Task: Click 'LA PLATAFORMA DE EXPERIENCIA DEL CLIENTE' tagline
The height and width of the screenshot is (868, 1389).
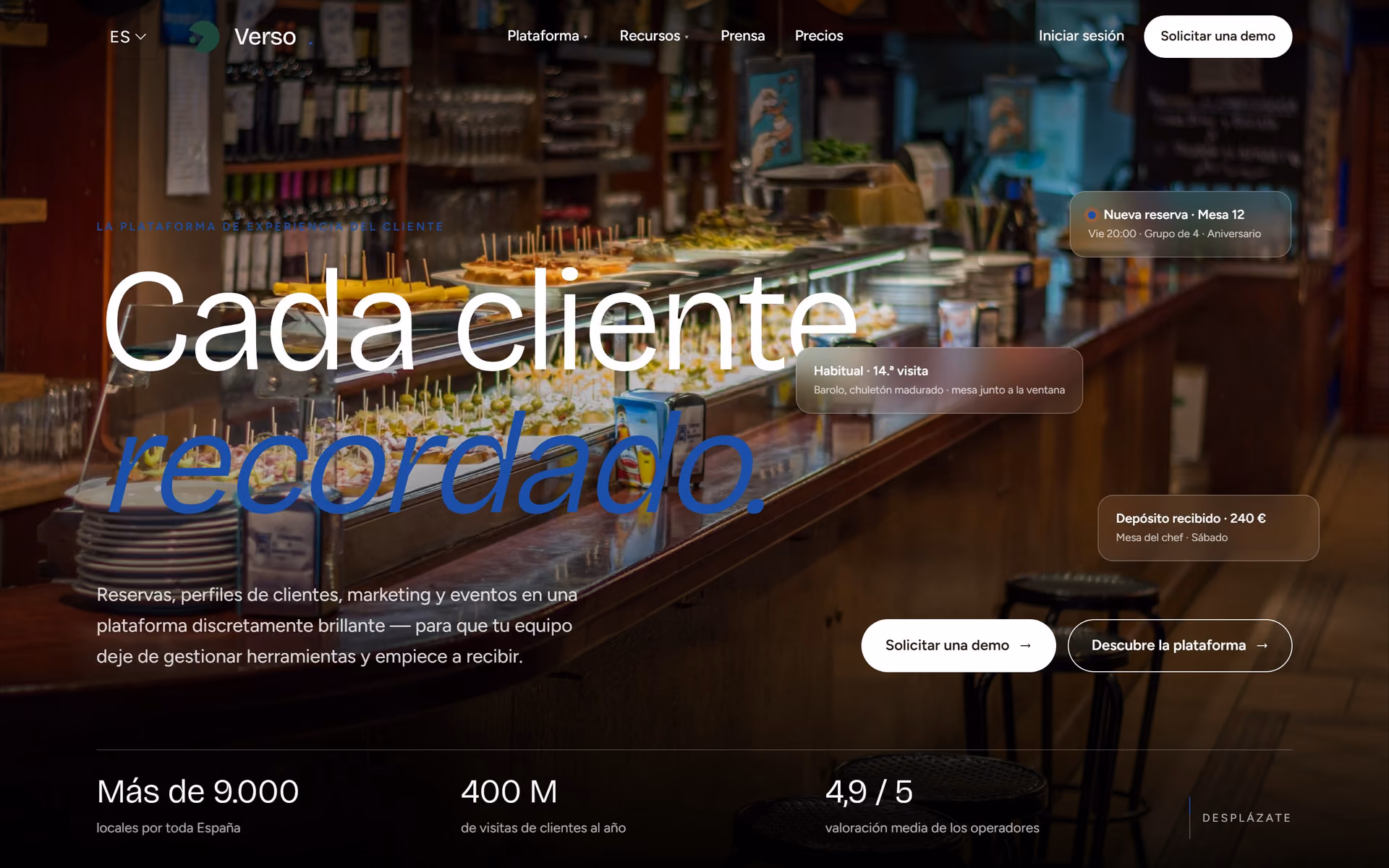Action: pos(270,226)
